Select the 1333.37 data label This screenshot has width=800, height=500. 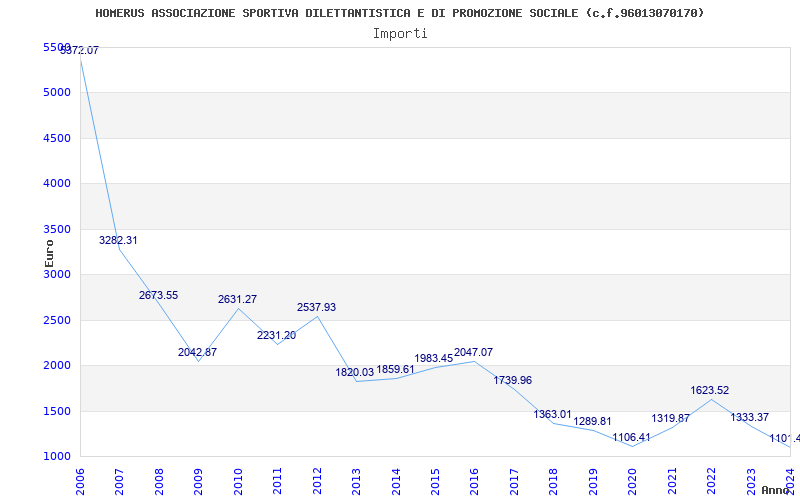749,417
